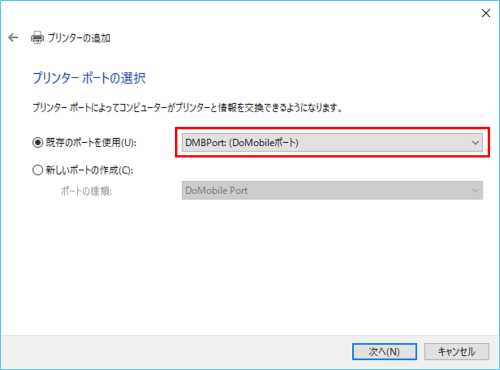Abort setup with the キャンセル button

(457, 352)
